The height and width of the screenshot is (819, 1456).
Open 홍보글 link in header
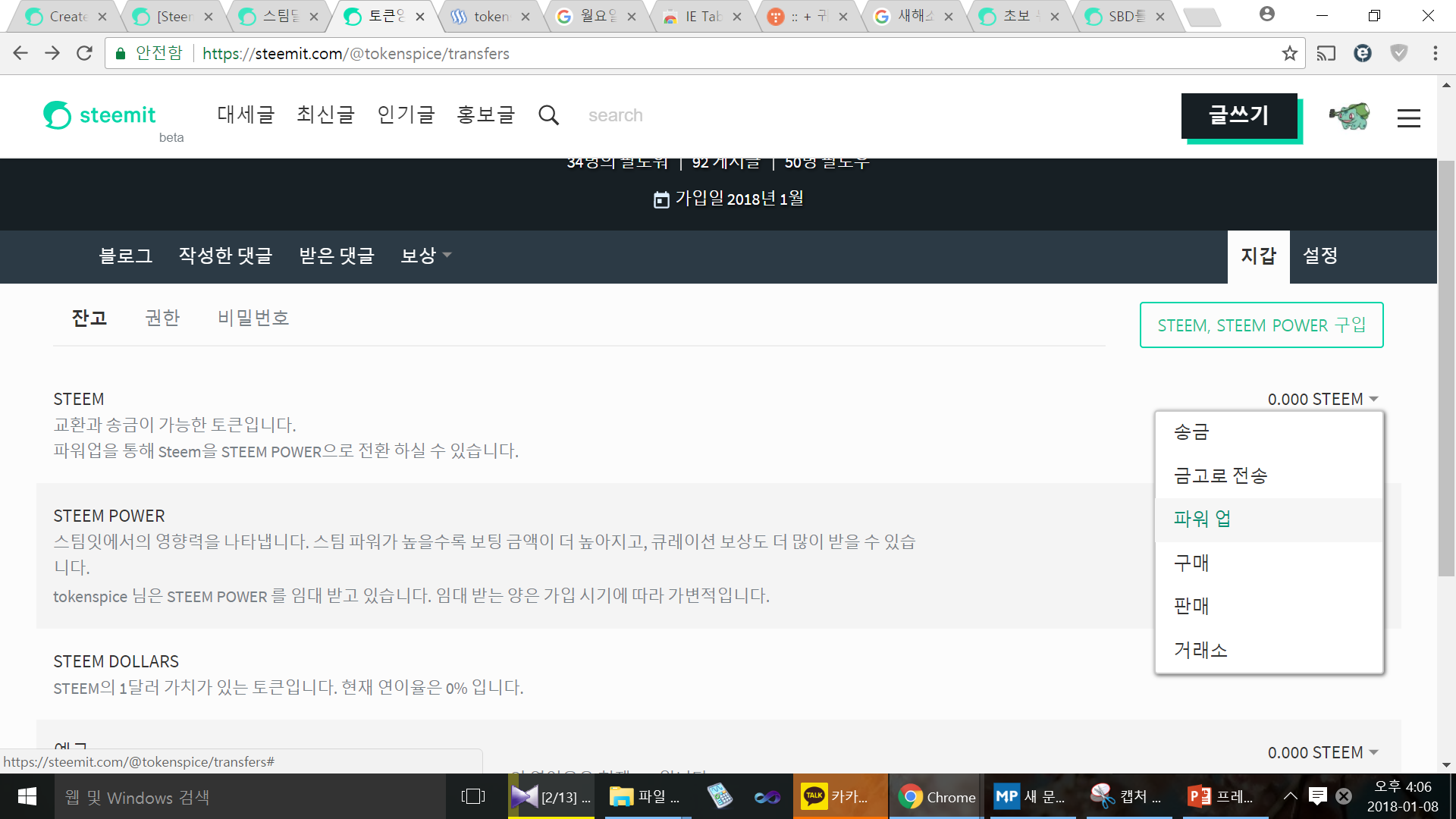pyautogui.click(x=486, y=115)
